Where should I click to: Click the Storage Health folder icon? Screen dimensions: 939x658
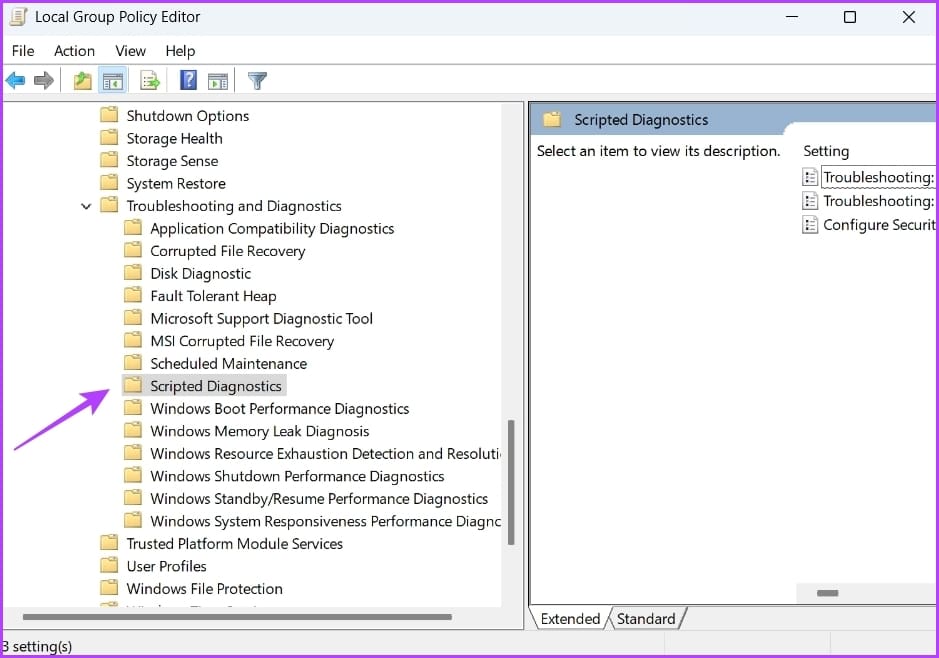click(x=109, y=138)
